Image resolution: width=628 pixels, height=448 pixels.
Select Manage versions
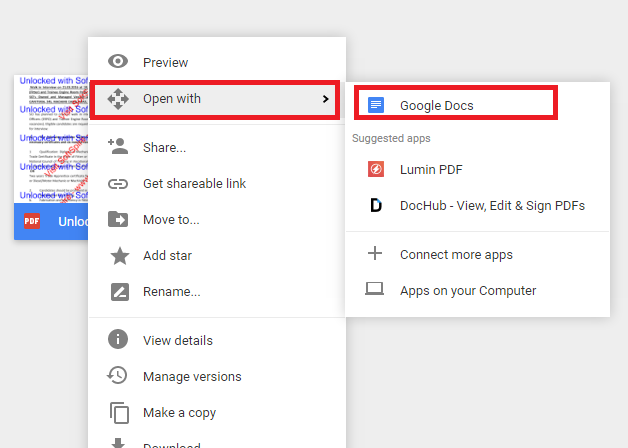pos(217,376)
